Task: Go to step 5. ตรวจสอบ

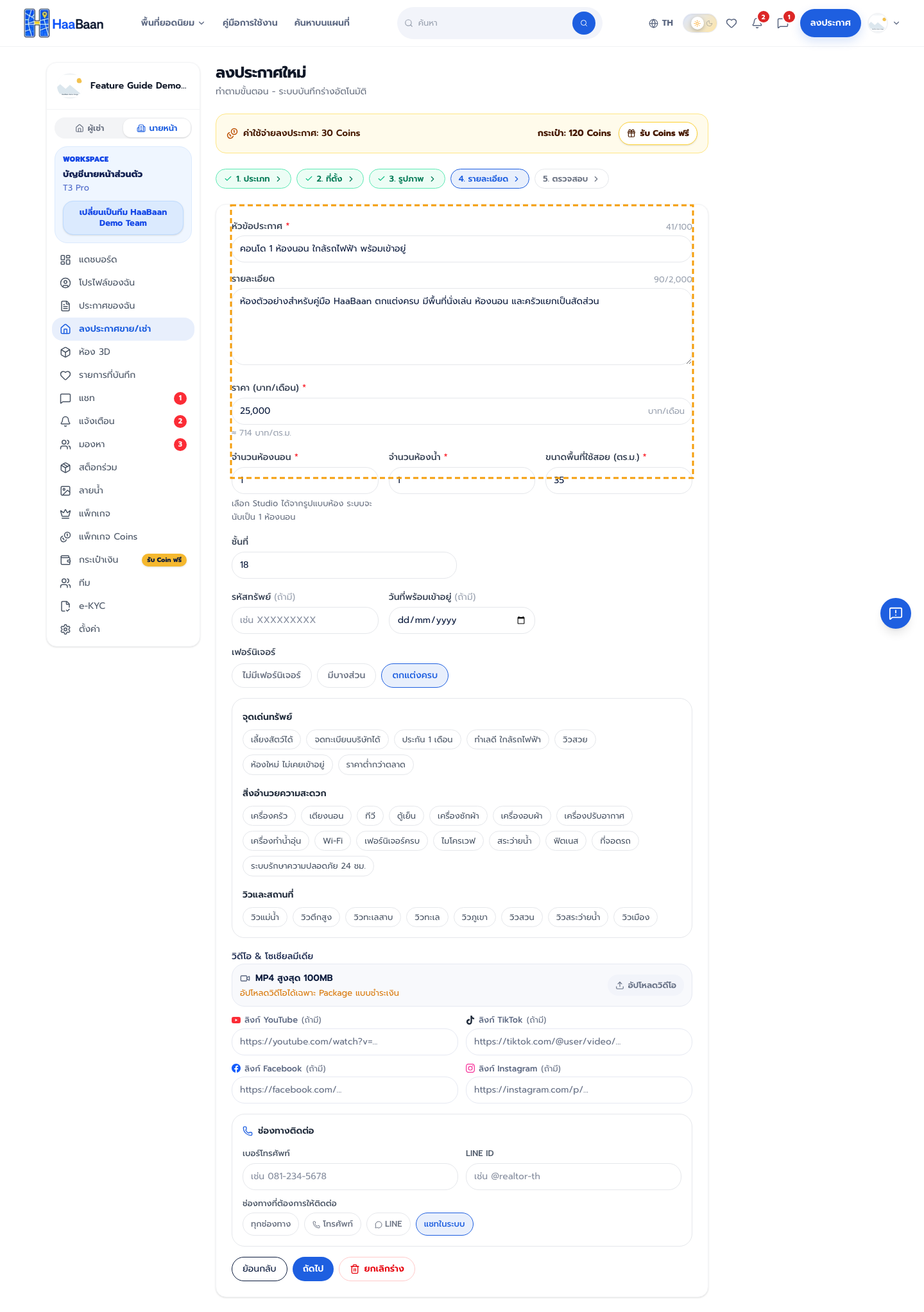Action: coord(571,179)
